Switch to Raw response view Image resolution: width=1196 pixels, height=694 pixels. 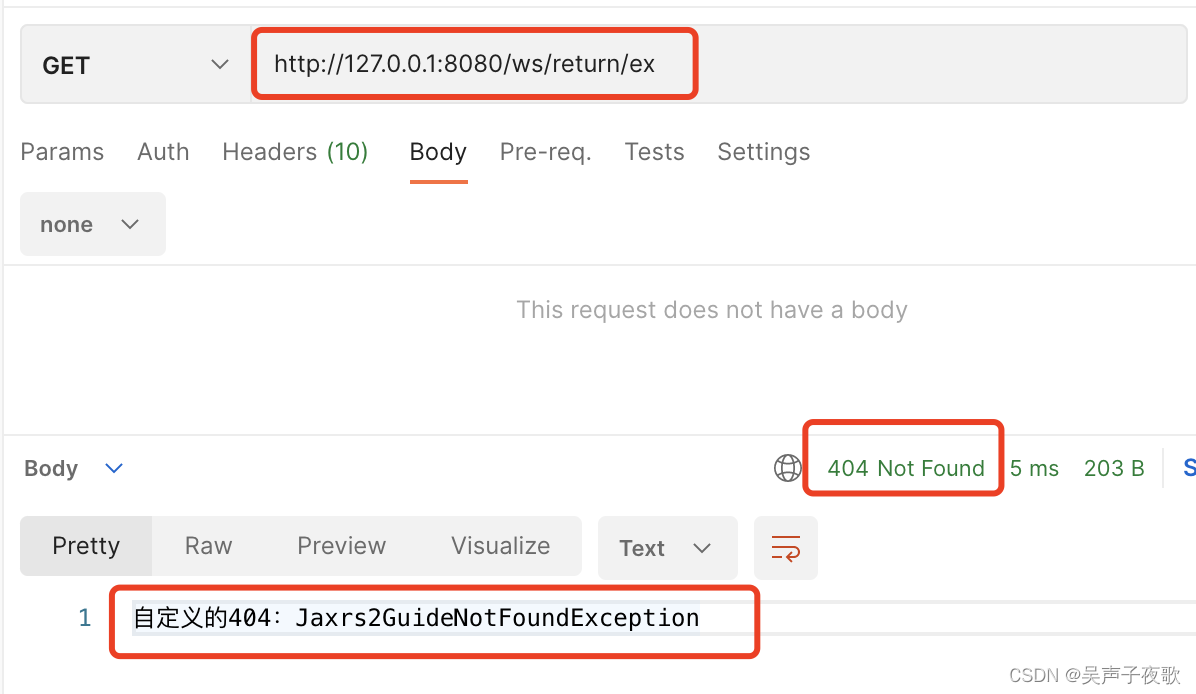[208, 546]
